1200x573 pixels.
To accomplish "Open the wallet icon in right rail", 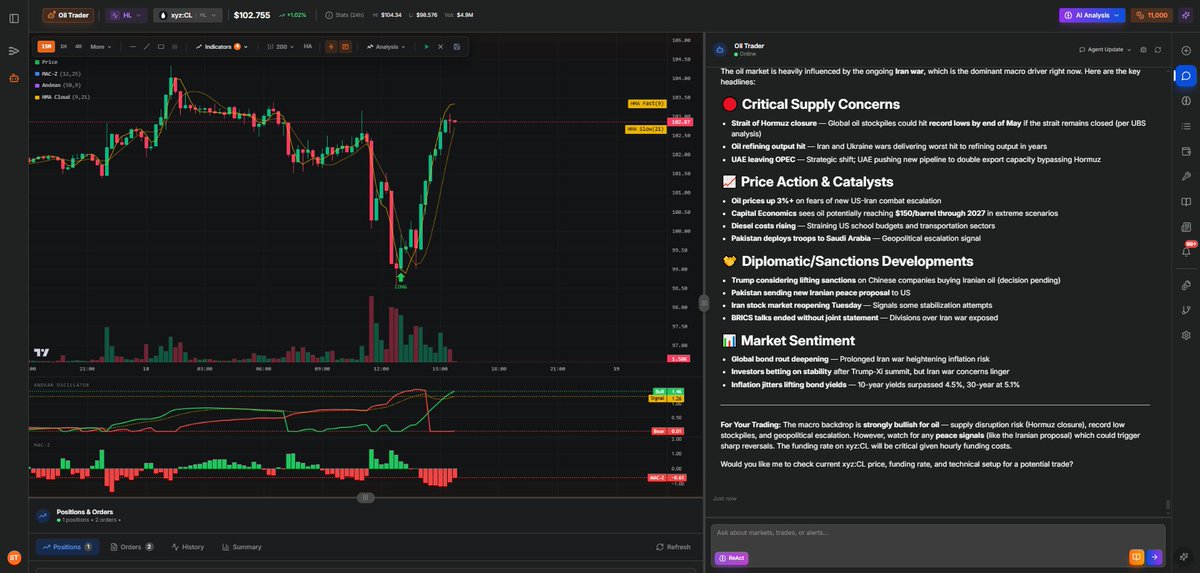I will click(1185, 151).
